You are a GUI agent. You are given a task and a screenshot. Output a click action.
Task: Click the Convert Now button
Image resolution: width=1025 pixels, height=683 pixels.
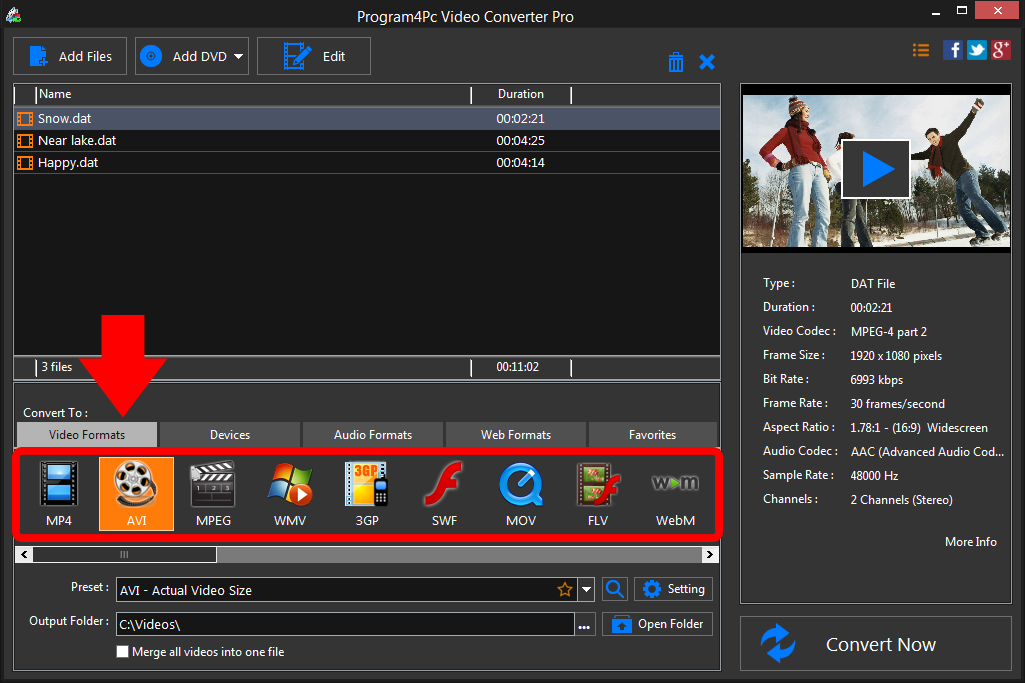[876, 644]
